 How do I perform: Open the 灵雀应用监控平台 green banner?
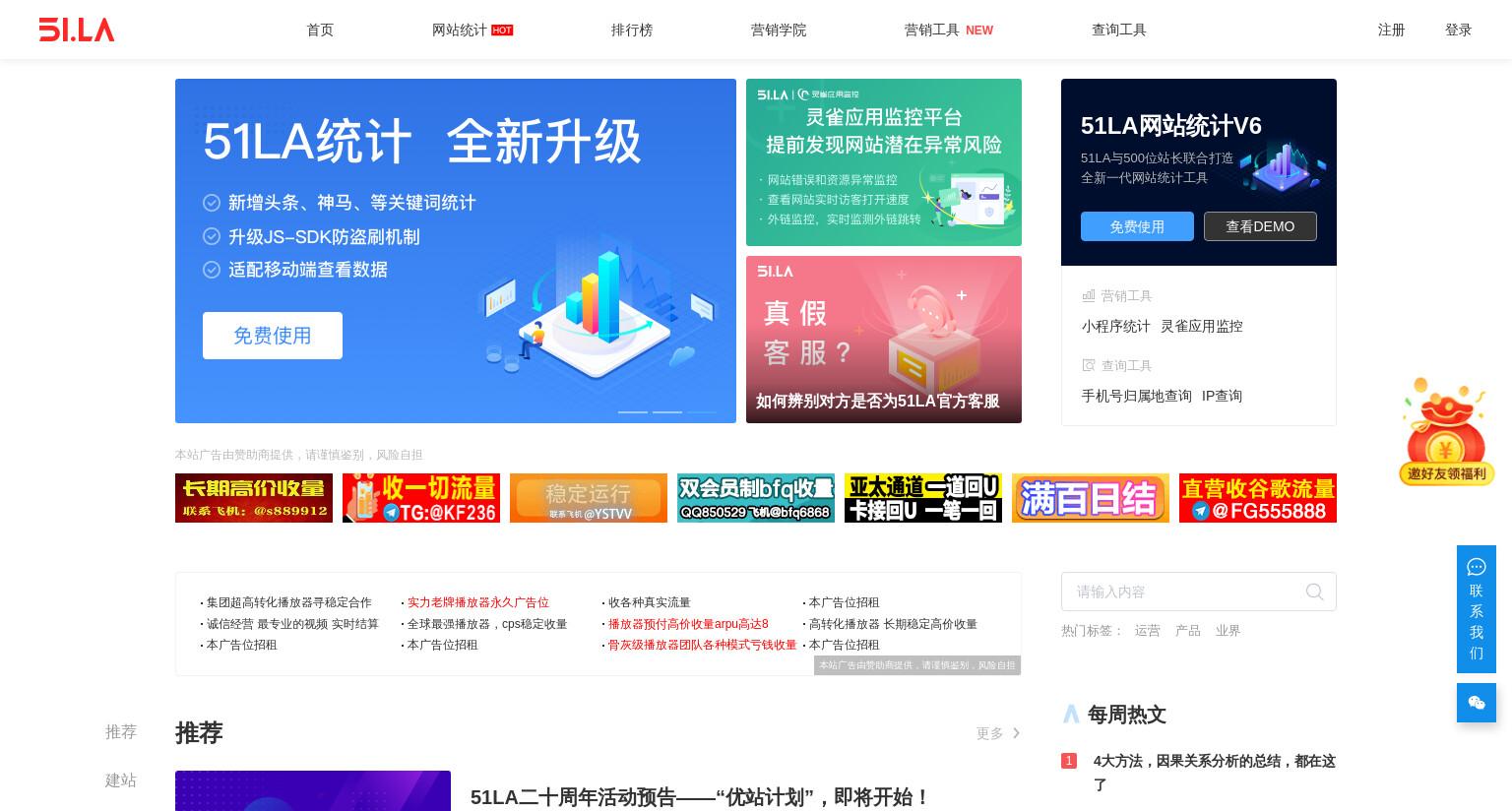click(884, 162)
